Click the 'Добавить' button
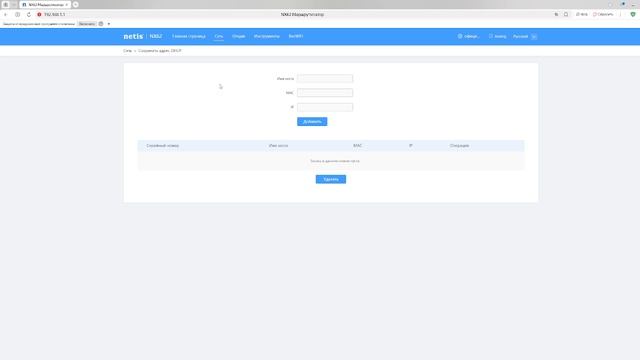Screen dimensions: 640x360 tap(312, 122)
